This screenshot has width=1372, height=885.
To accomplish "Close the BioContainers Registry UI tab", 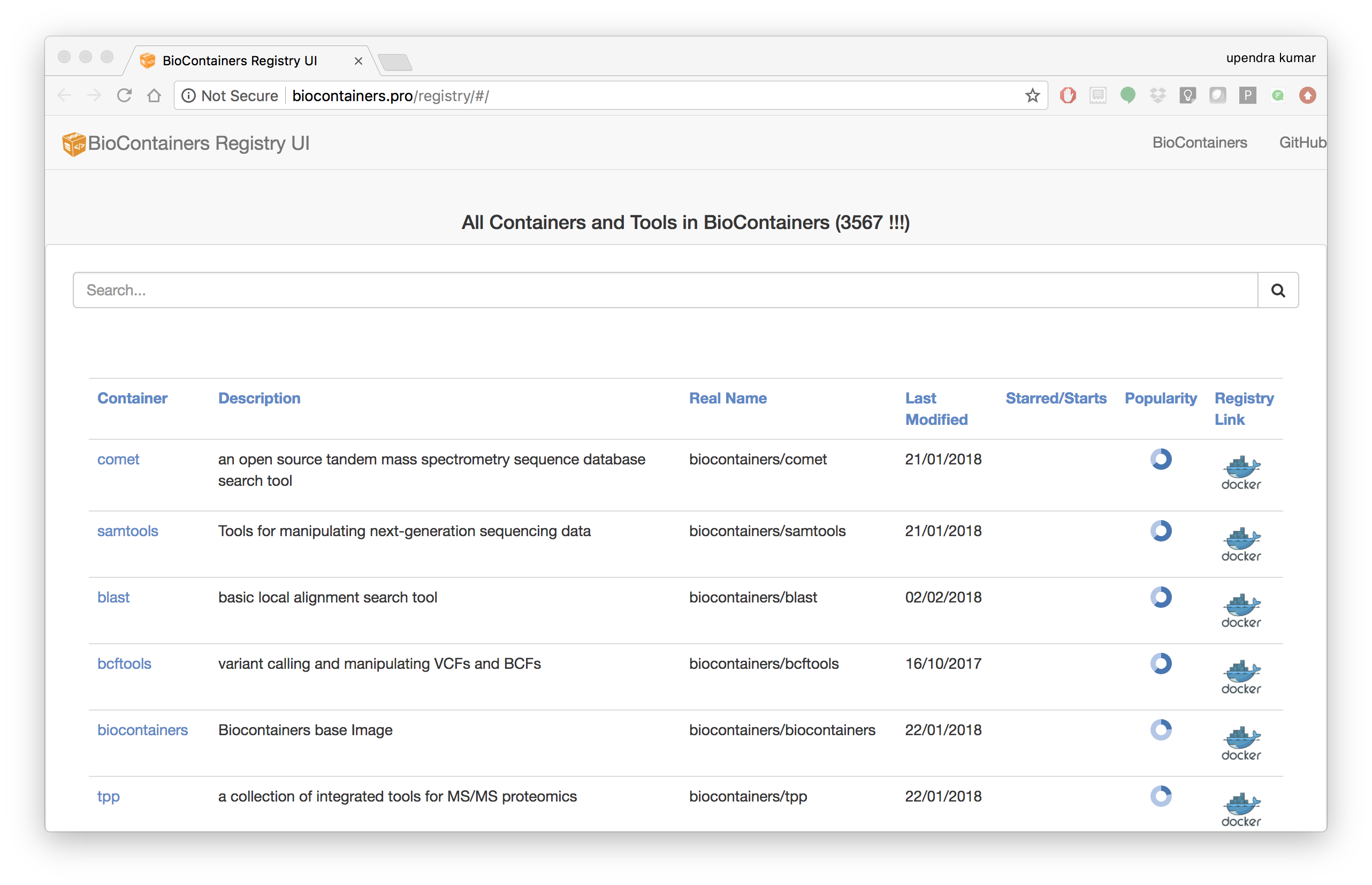I will (358, 61).
